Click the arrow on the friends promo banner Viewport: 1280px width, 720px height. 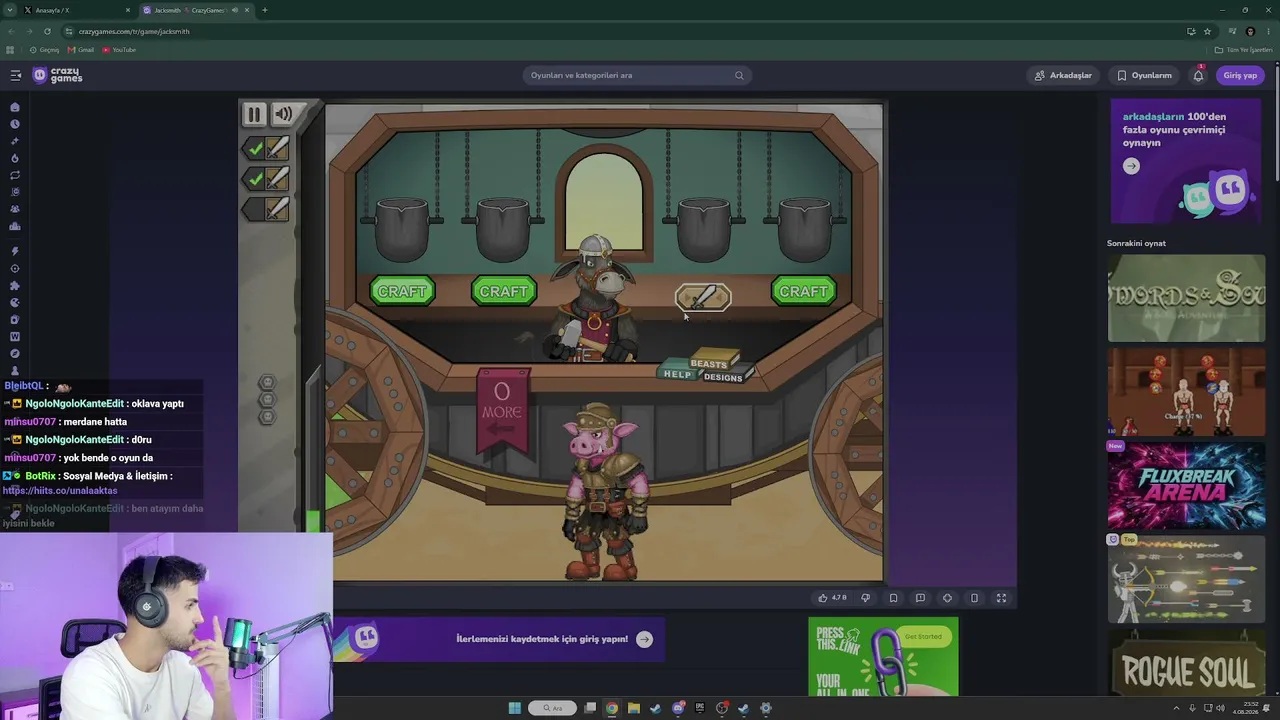pyautogui.click(x=1131, y=166)
